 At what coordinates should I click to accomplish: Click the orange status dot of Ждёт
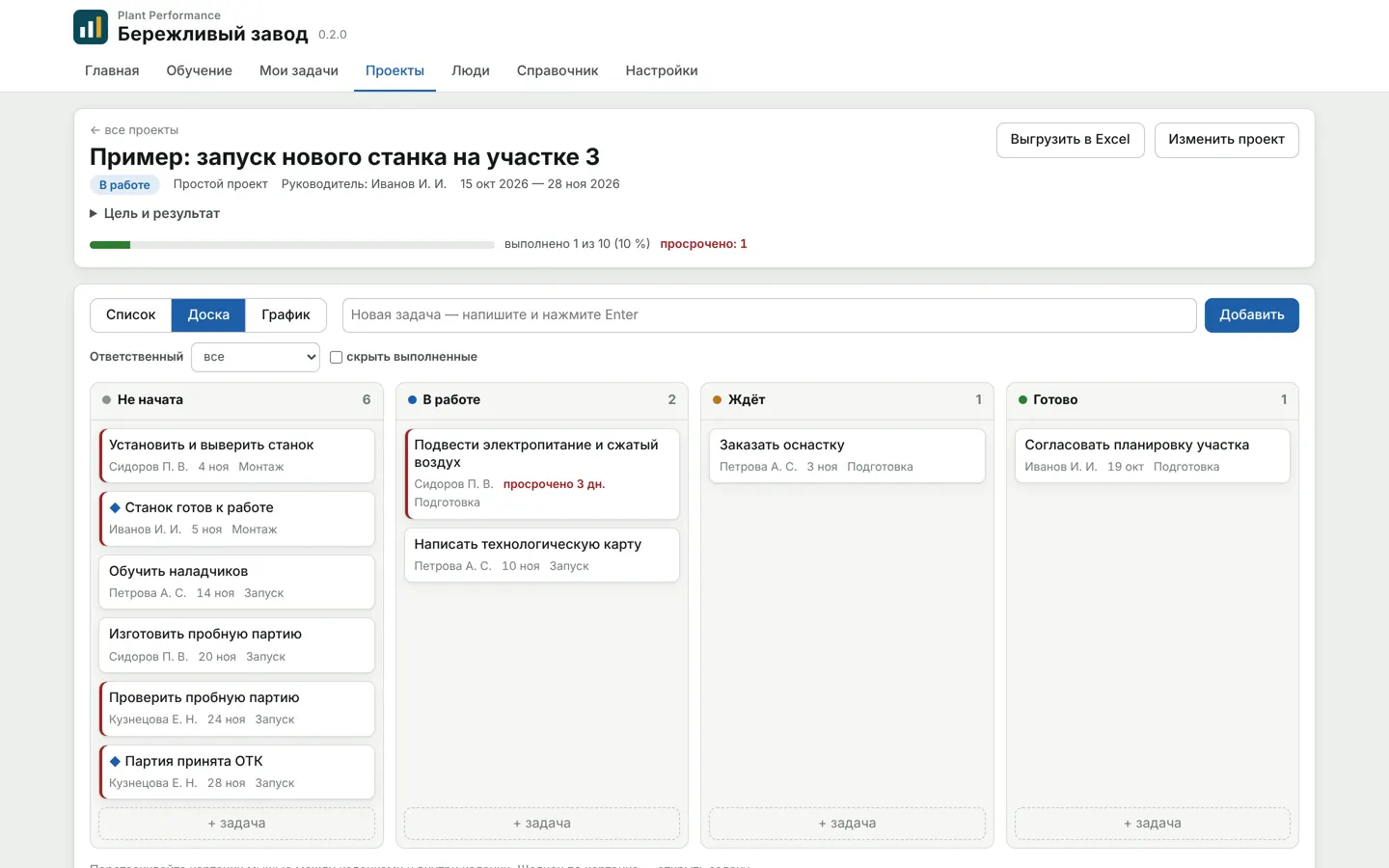coord(717,399)
